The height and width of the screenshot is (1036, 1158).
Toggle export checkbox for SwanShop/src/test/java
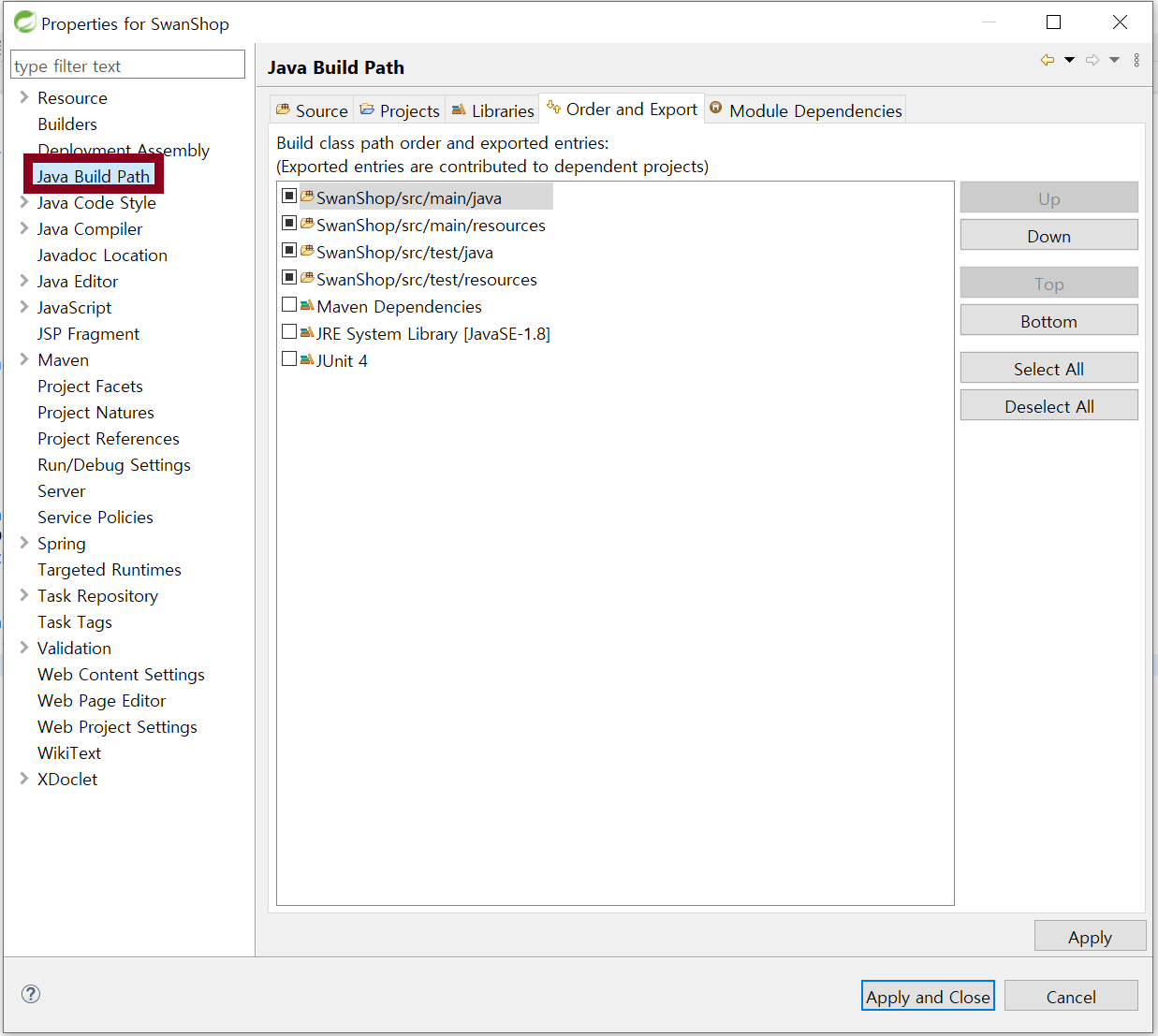point(289,251)
